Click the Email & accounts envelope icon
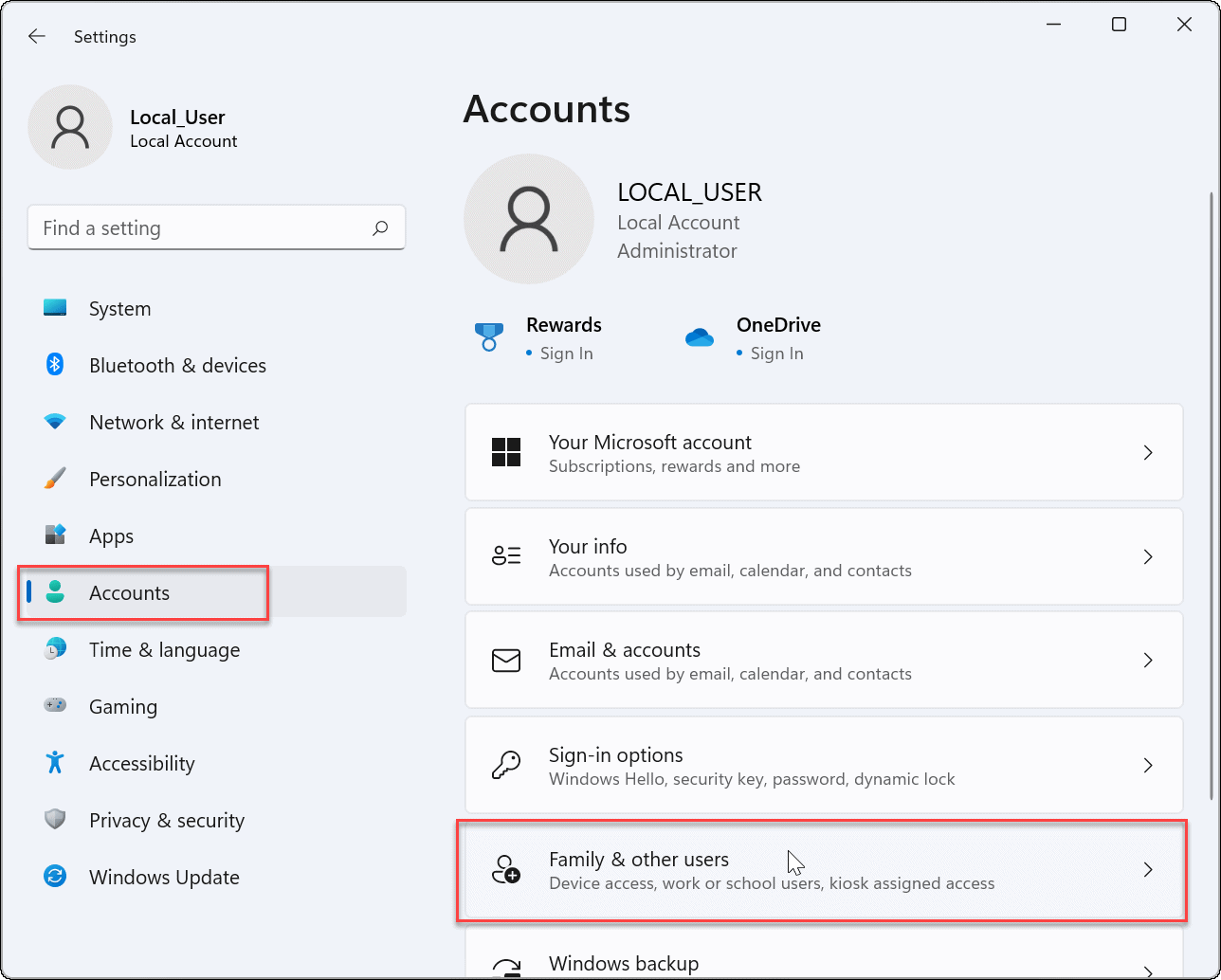 pos(506,661)
